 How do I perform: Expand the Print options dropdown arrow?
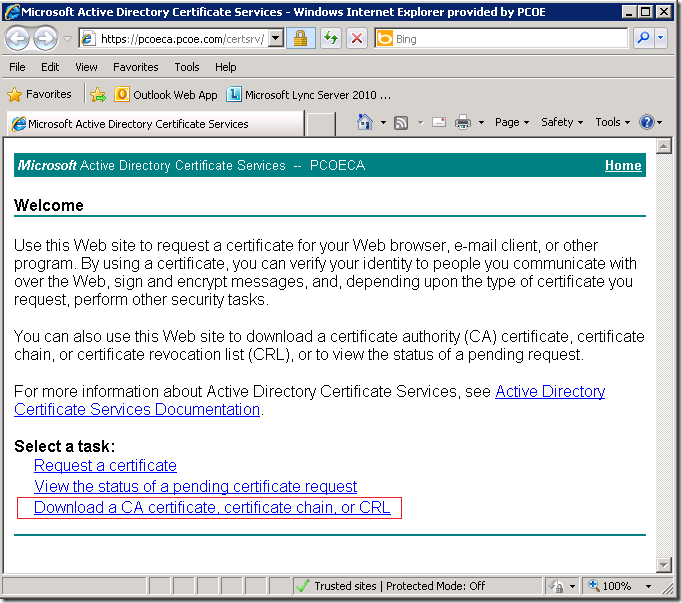coord(481,123)
